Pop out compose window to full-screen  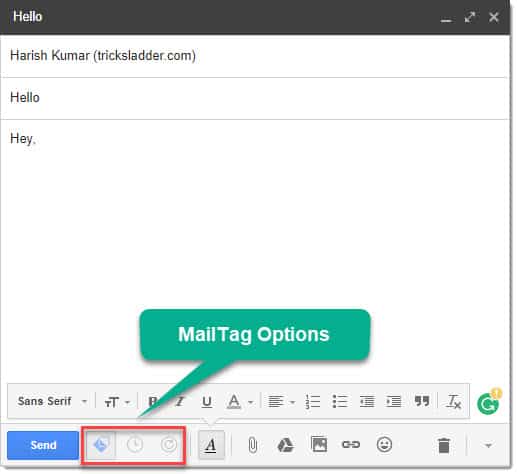click(470, 17)
